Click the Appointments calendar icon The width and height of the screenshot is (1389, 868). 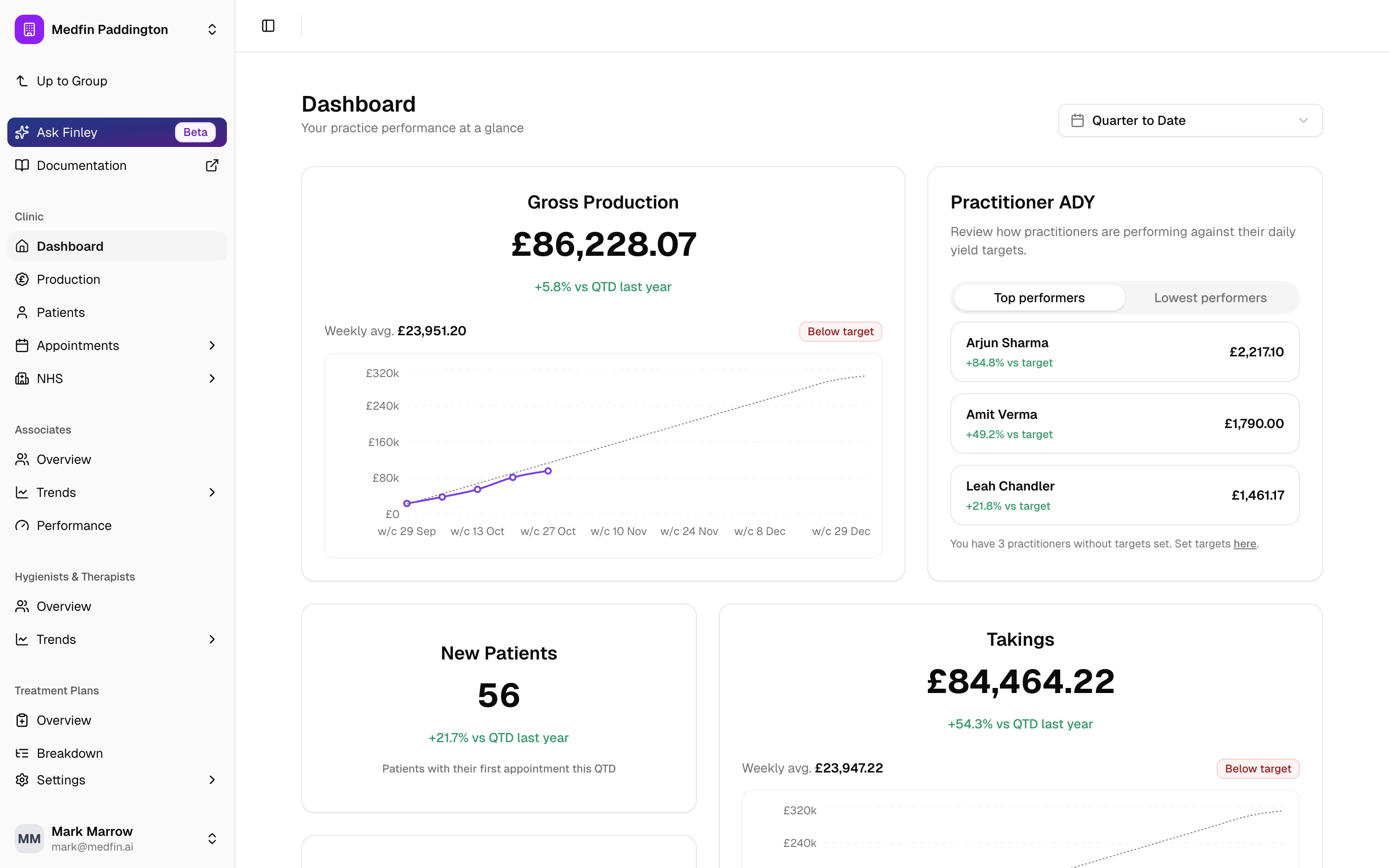tap(22, 345)
